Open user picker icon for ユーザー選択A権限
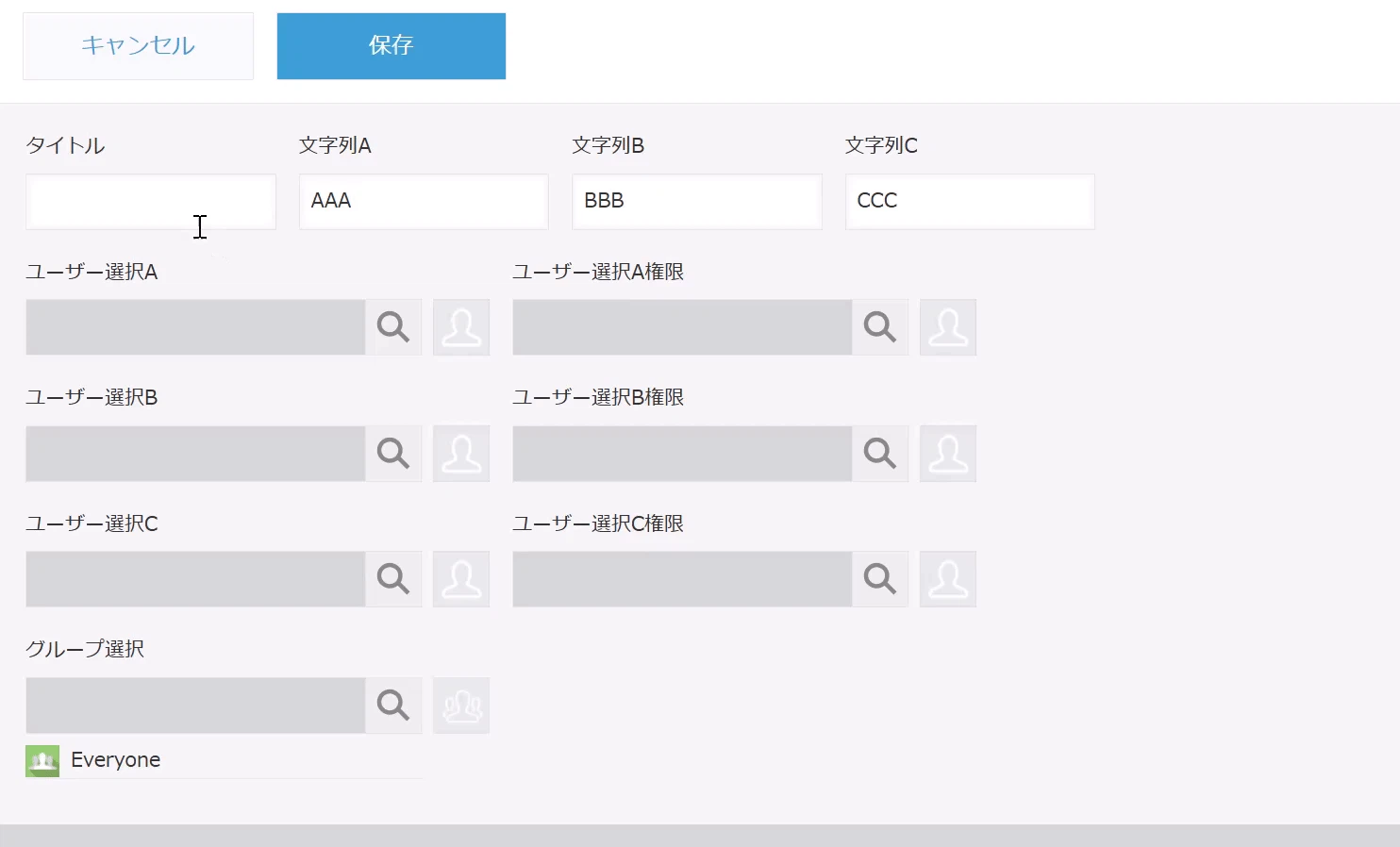The width and height of the screenshot is (1400, 847). (x=948, y=327)
